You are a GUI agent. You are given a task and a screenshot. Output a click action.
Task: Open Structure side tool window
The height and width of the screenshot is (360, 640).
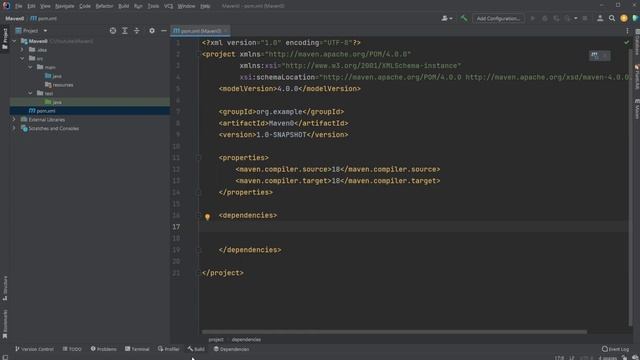coord(5,288)
